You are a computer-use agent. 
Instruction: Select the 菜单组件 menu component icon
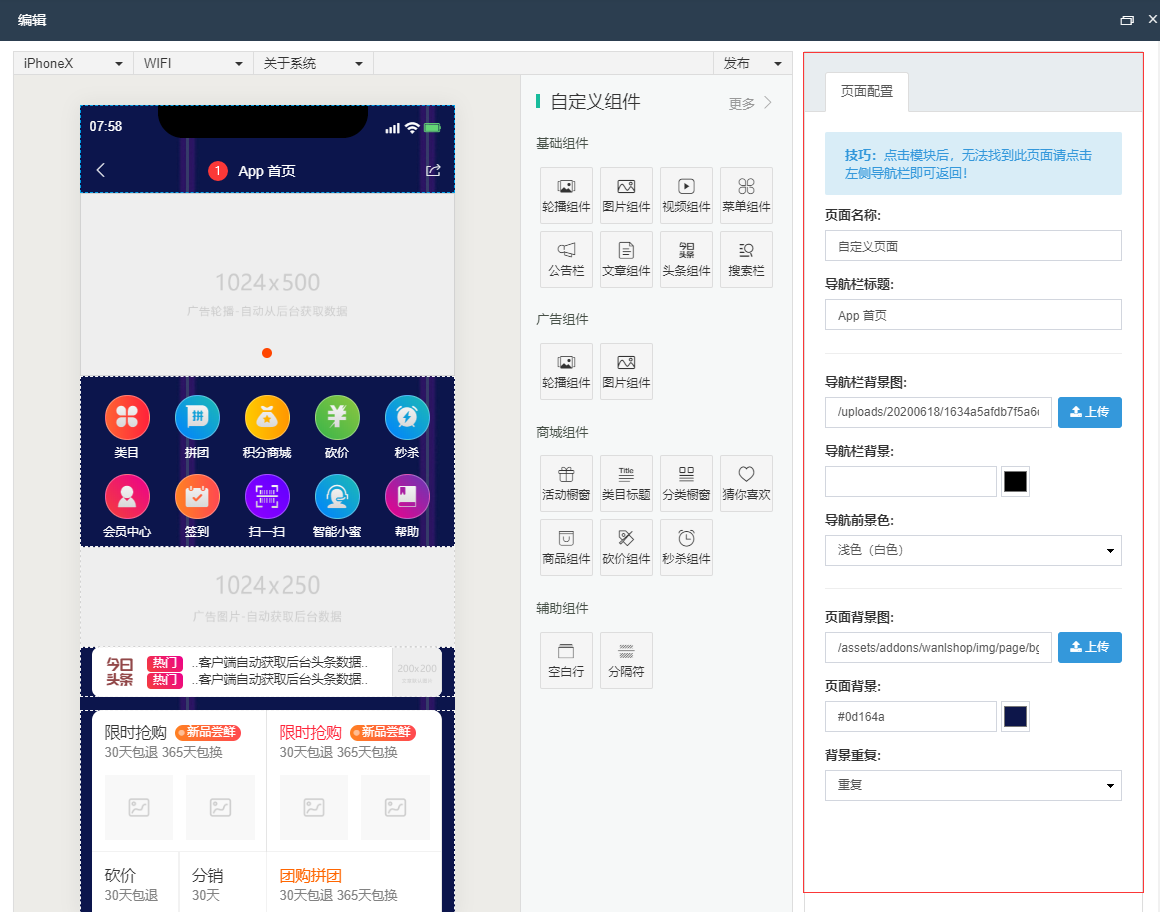point(746,195)
